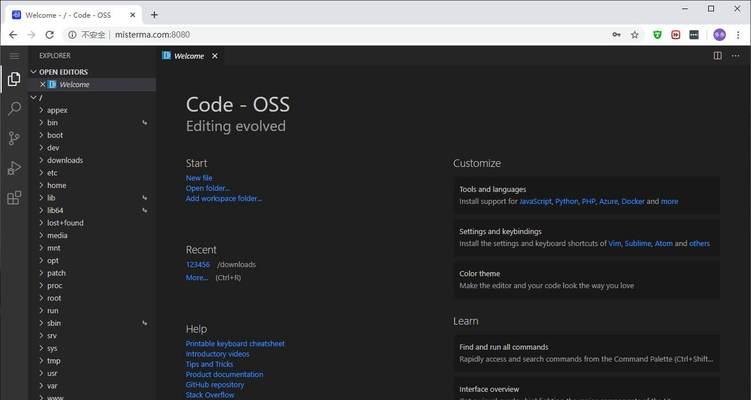Click the symlink icon beside bin
751x400 pixels.
(145, 123)
